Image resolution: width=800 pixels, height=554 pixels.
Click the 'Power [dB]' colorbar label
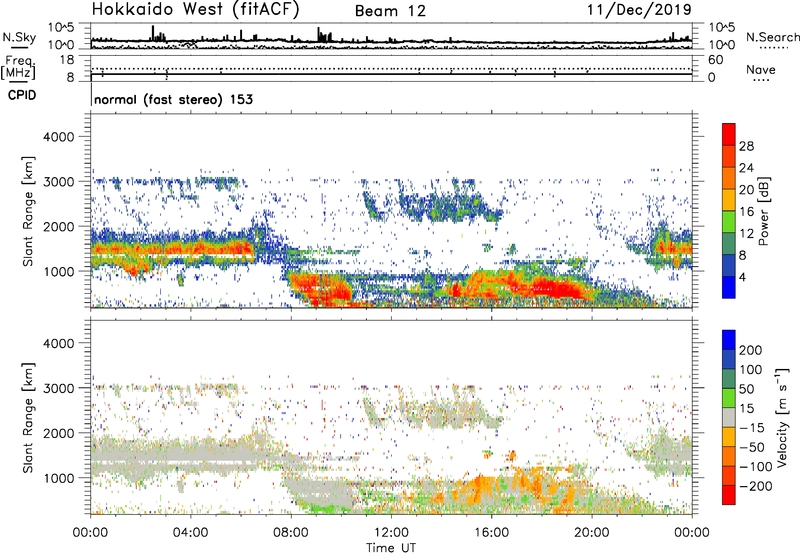click(x=763, y=211)
